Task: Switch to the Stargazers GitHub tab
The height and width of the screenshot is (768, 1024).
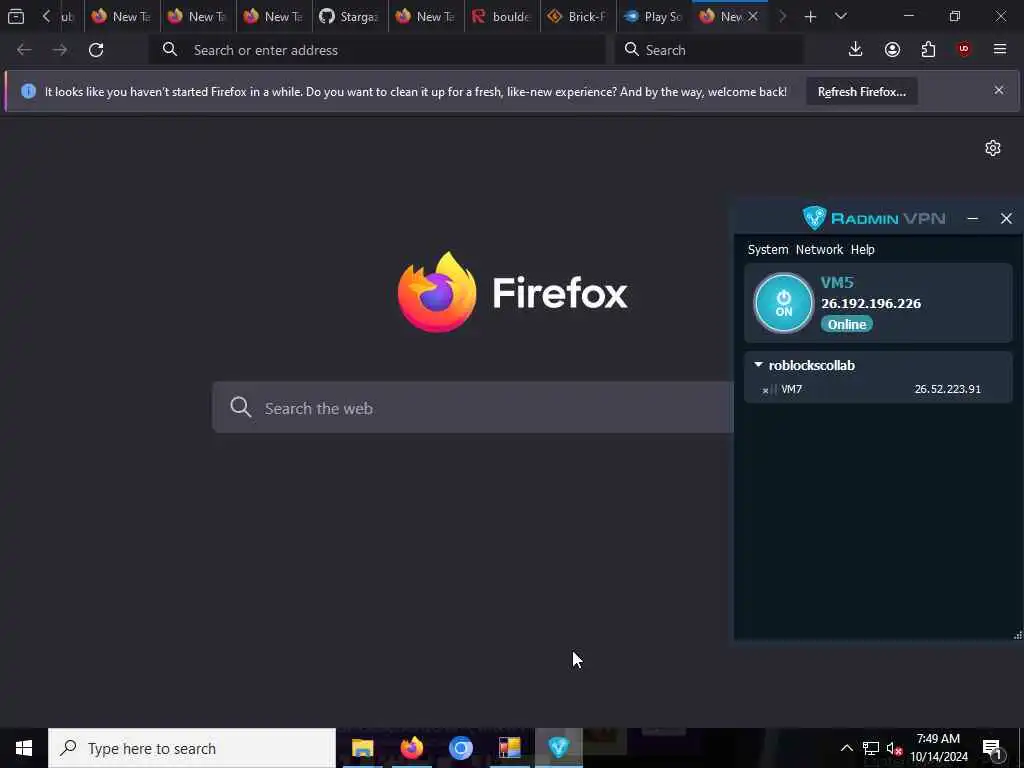Action: point(349,16)
